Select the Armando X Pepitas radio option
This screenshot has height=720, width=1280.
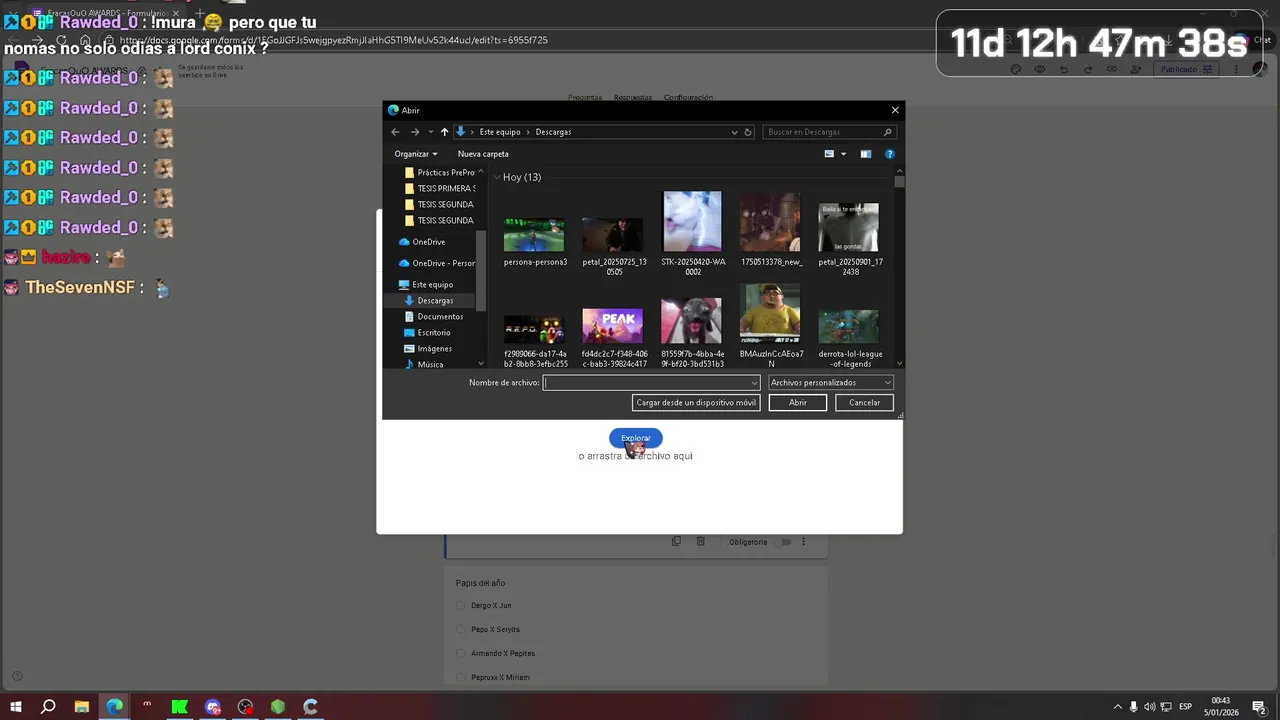pos(460,654)
